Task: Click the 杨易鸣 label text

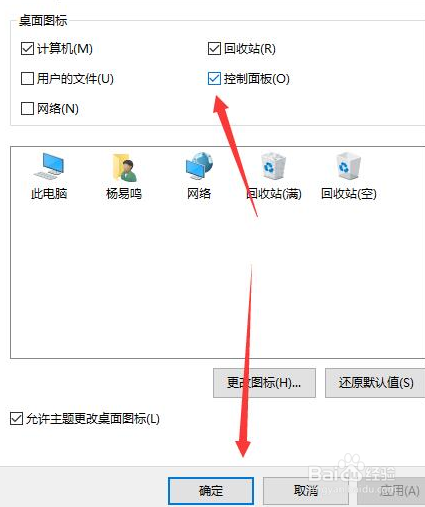Action: coord(124,193)
